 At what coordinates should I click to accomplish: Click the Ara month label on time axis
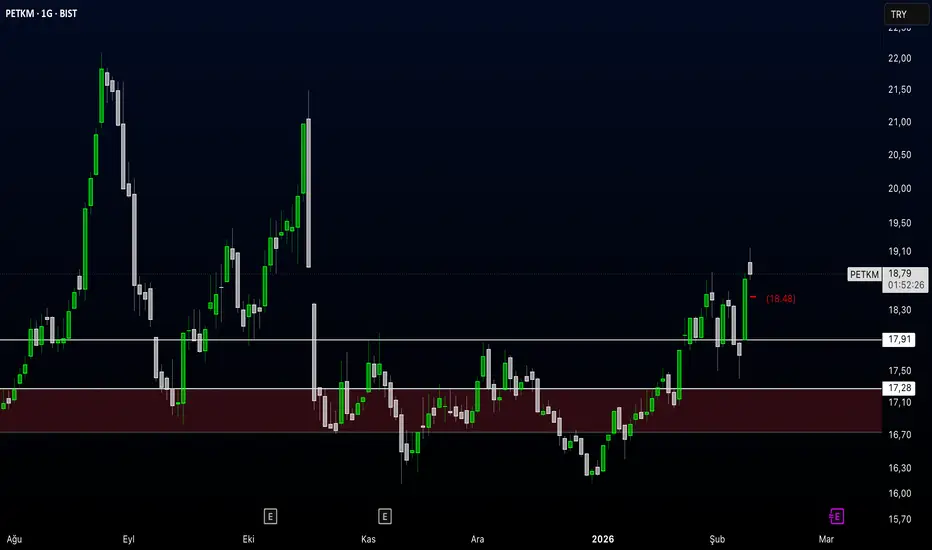tap(477, 539)
